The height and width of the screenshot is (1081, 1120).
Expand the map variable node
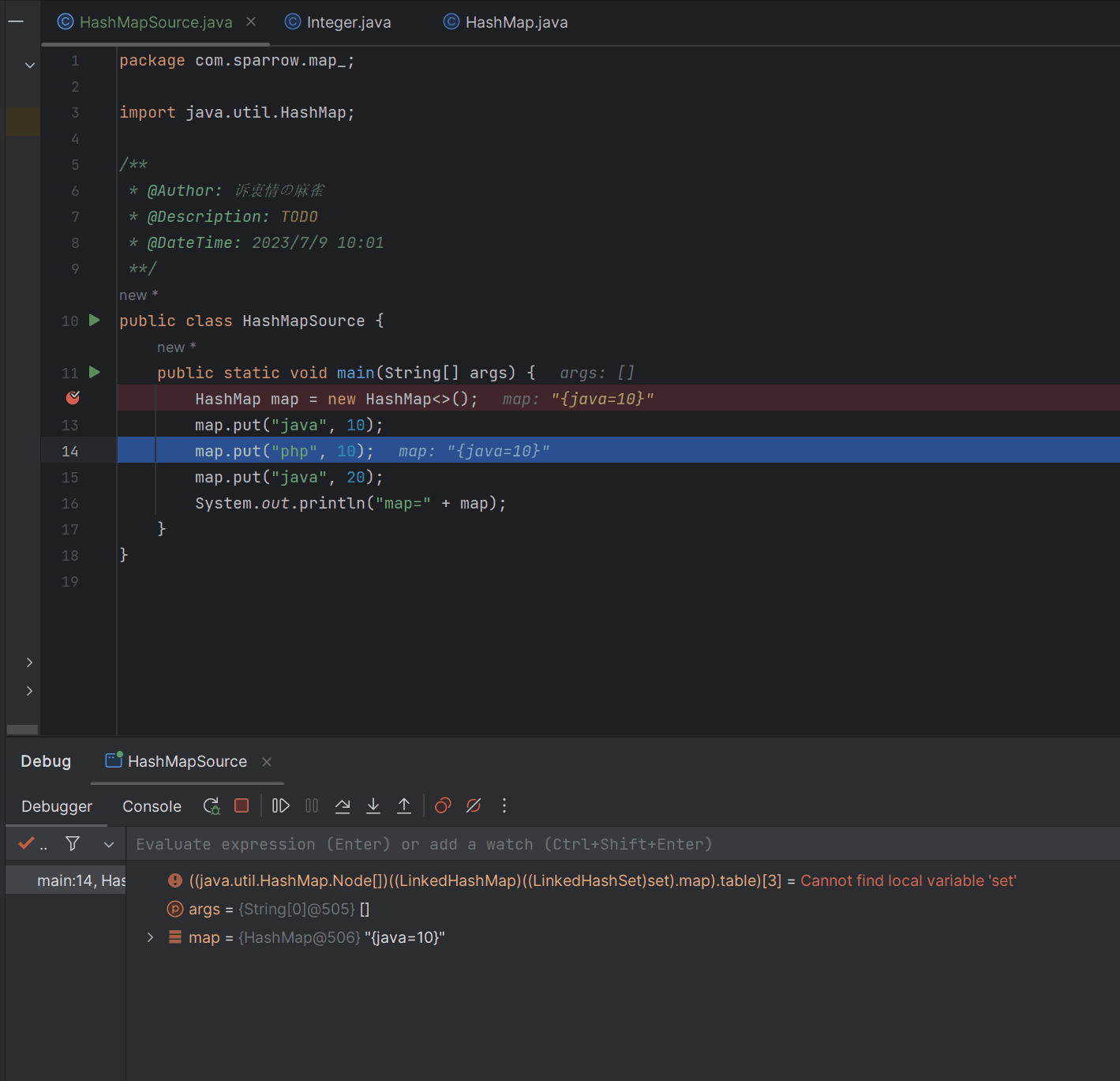(x=151, y=937)
